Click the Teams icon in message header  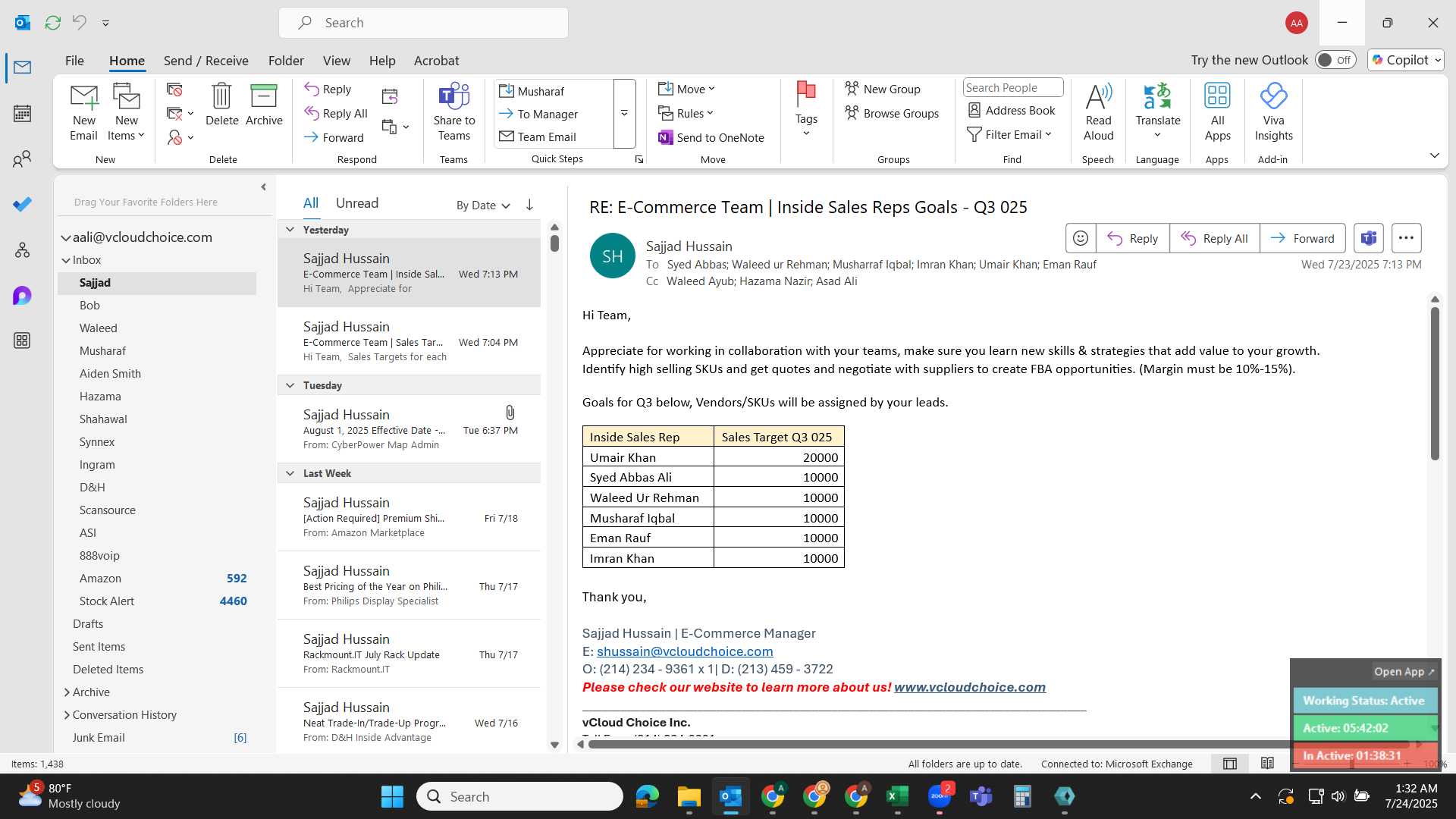coord(1368,238)
